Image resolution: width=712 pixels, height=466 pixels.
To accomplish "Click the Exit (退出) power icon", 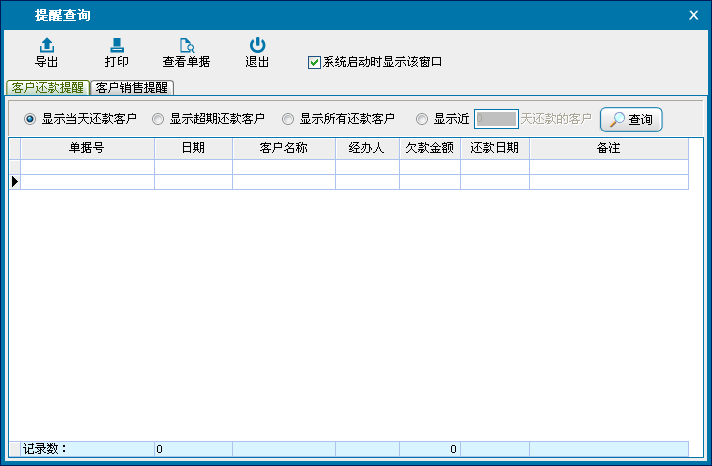I will click(257, 45).
